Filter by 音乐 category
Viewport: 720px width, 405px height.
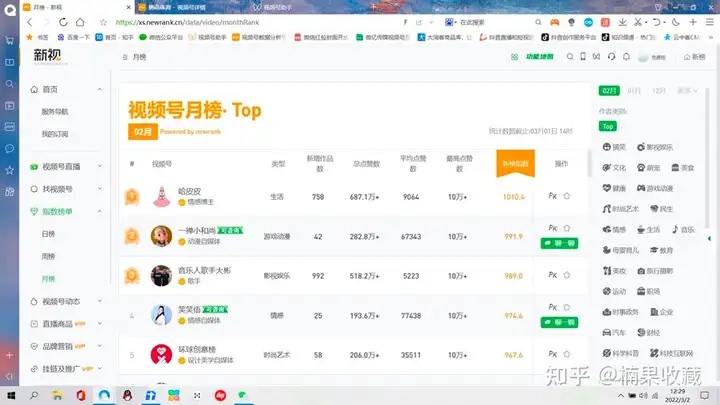[x=683, y=230]
